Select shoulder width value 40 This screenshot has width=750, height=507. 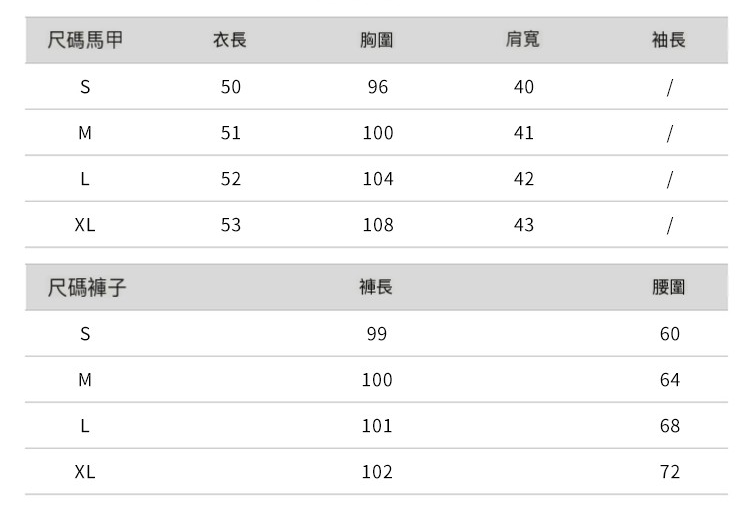point(523,87)
